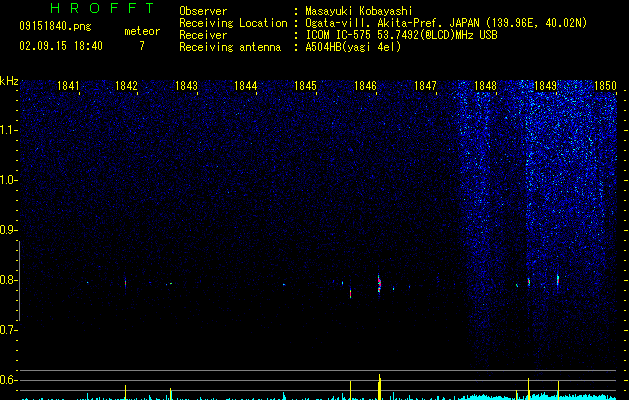Viewport: 629px width, 400px height.
Task: Click the 1847 time marker
Action: click(425, 86)
